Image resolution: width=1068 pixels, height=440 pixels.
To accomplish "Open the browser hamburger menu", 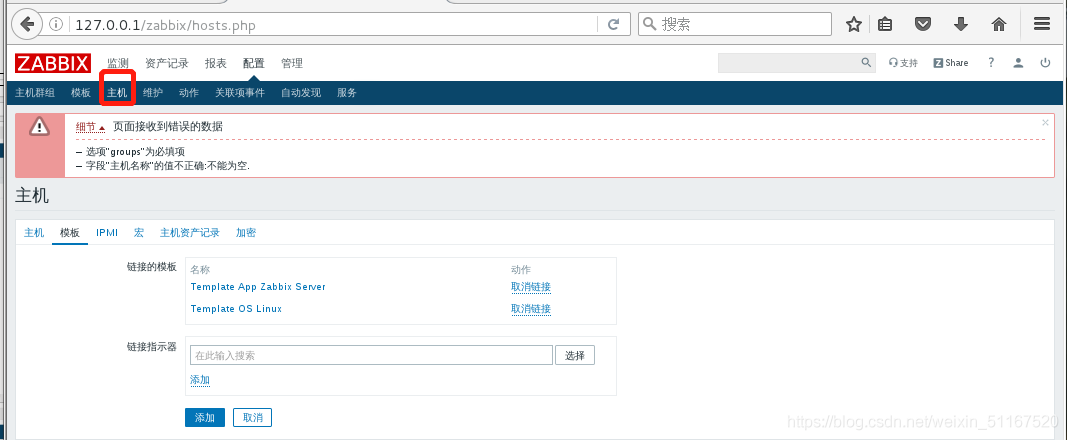I will point(1041,24).
